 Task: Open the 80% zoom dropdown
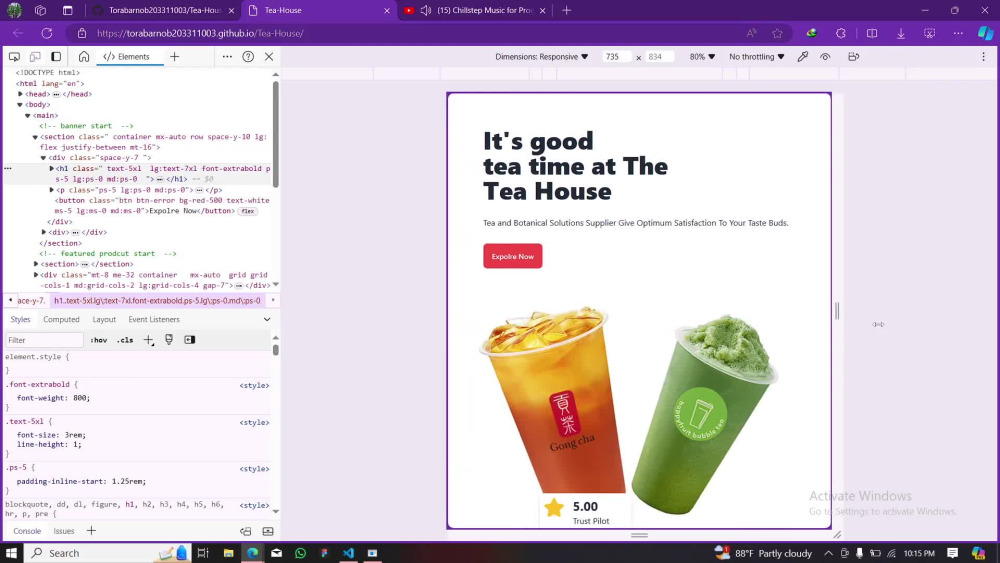(702, 57)
